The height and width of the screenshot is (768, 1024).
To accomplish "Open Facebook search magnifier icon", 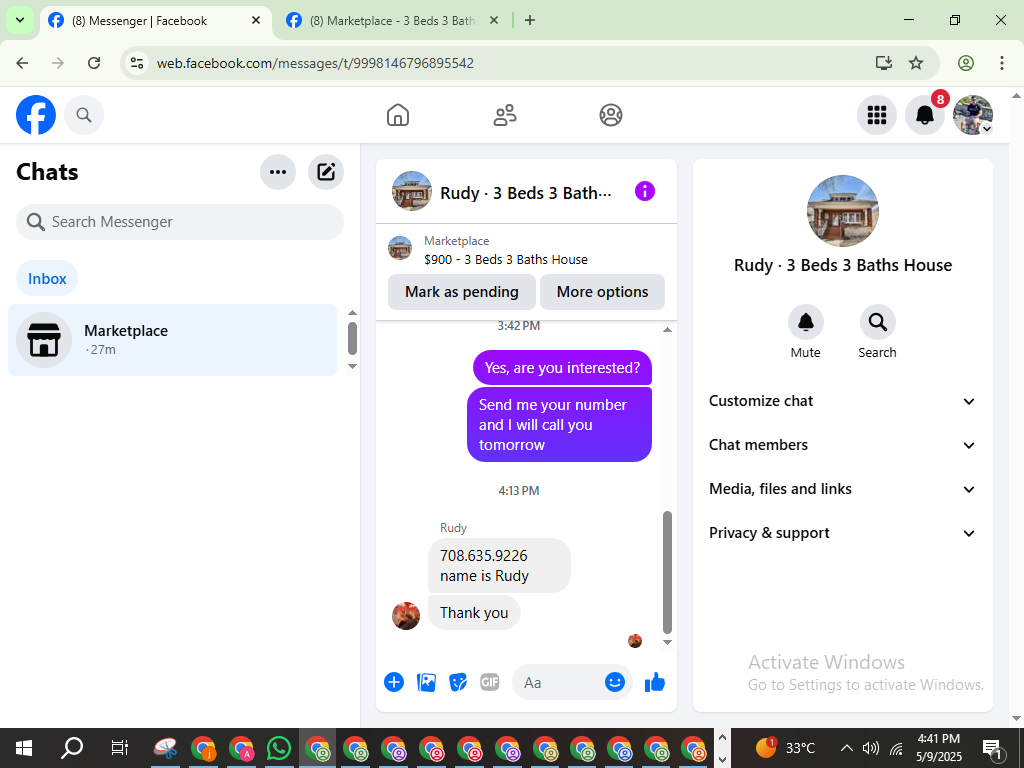I will pyautogui.click(x=84, y=115).
